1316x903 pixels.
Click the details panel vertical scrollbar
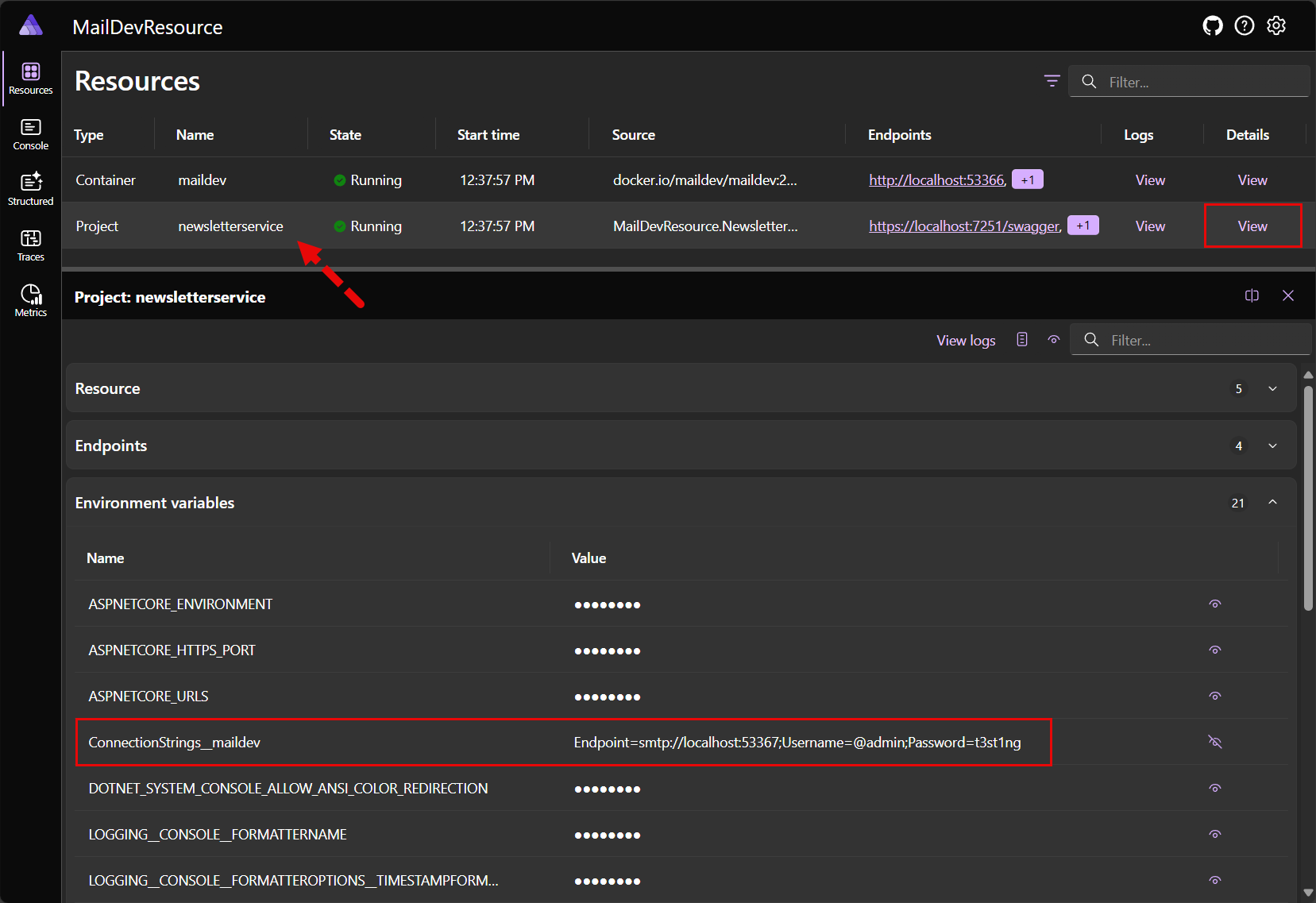click(x=1308, y=498)
